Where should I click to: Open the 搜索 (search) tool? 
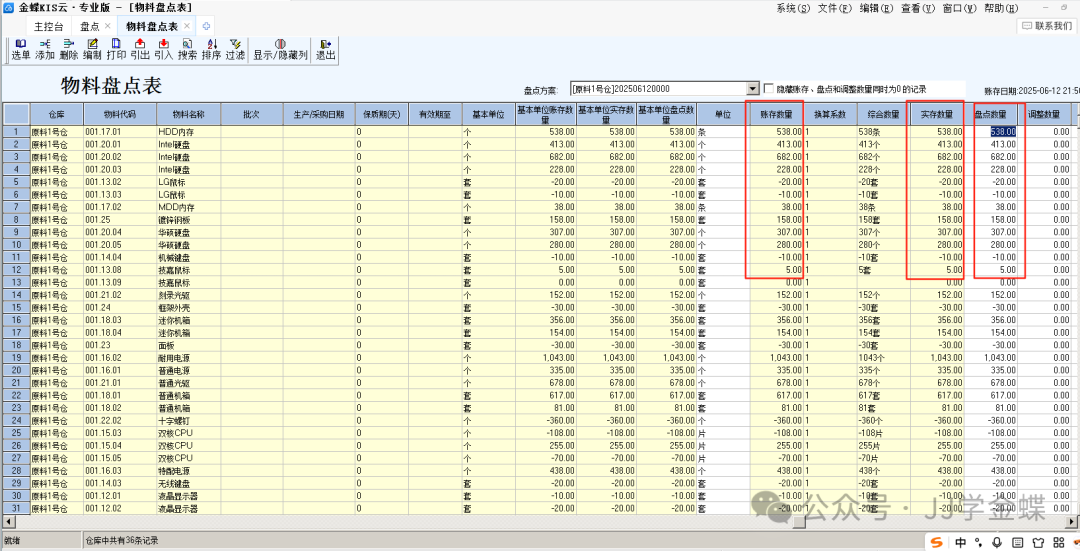pos(188,49)
